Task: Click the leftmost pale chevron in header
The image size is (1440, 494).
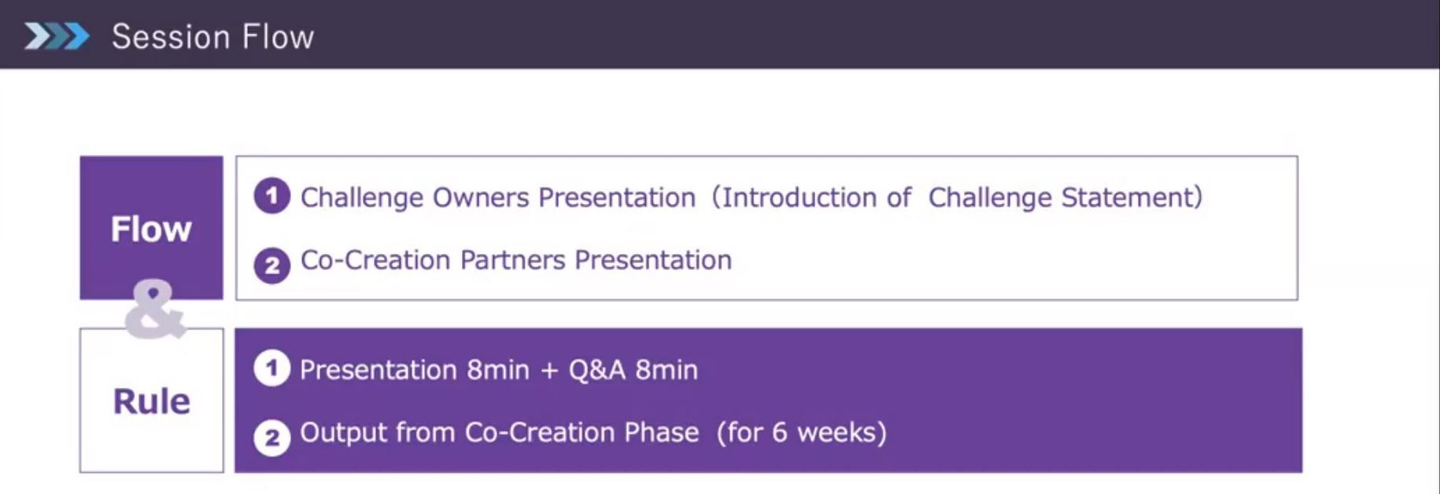Action: point(36,37)
